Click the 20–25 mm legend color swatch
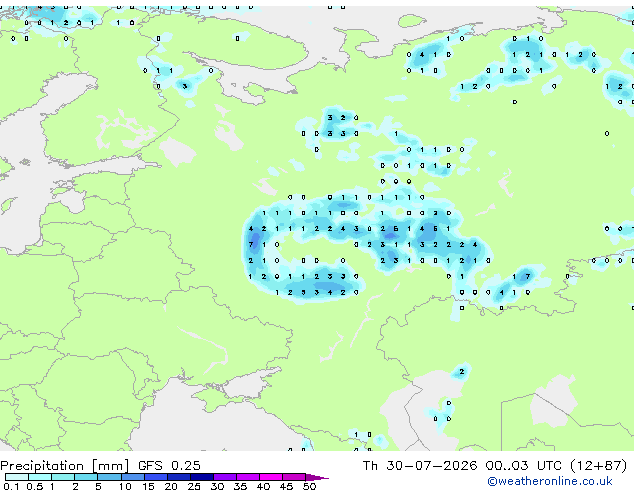The height and width of the screenshot is (490, 634). click(x=179, y=477)
